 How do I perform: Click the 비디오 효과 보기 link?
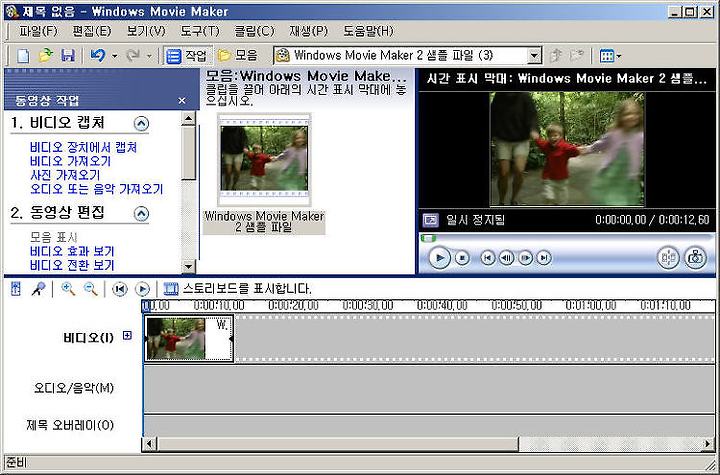pos(72,251)
